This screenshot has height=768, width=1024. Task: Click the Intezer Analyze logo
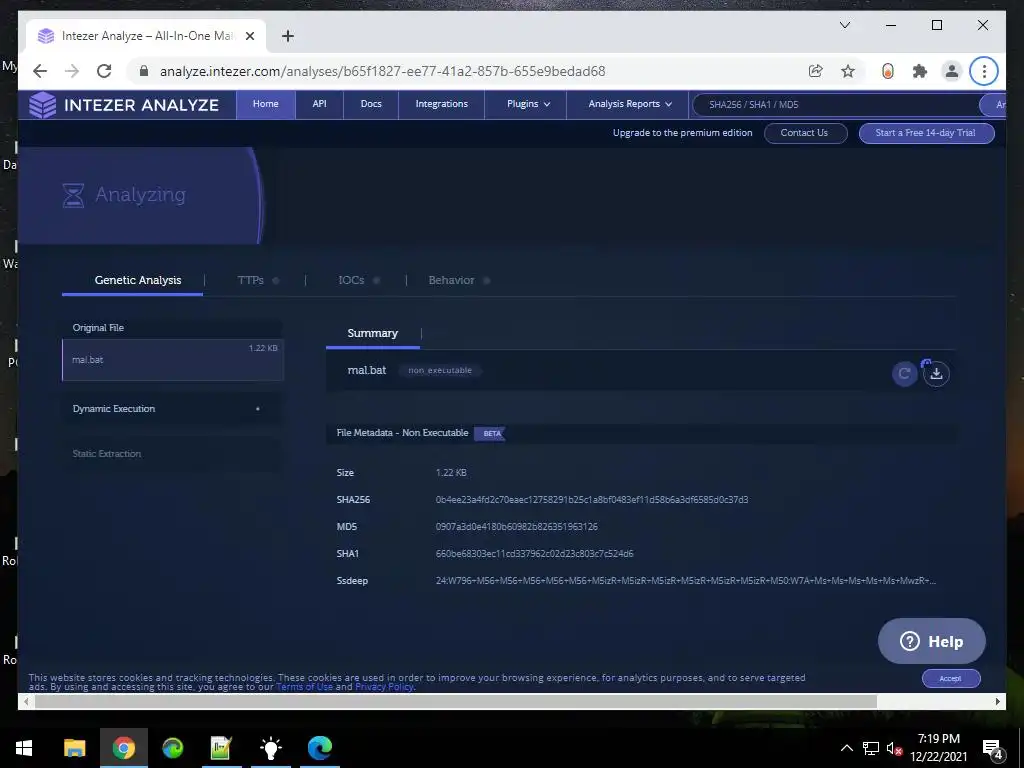point(123,105)
